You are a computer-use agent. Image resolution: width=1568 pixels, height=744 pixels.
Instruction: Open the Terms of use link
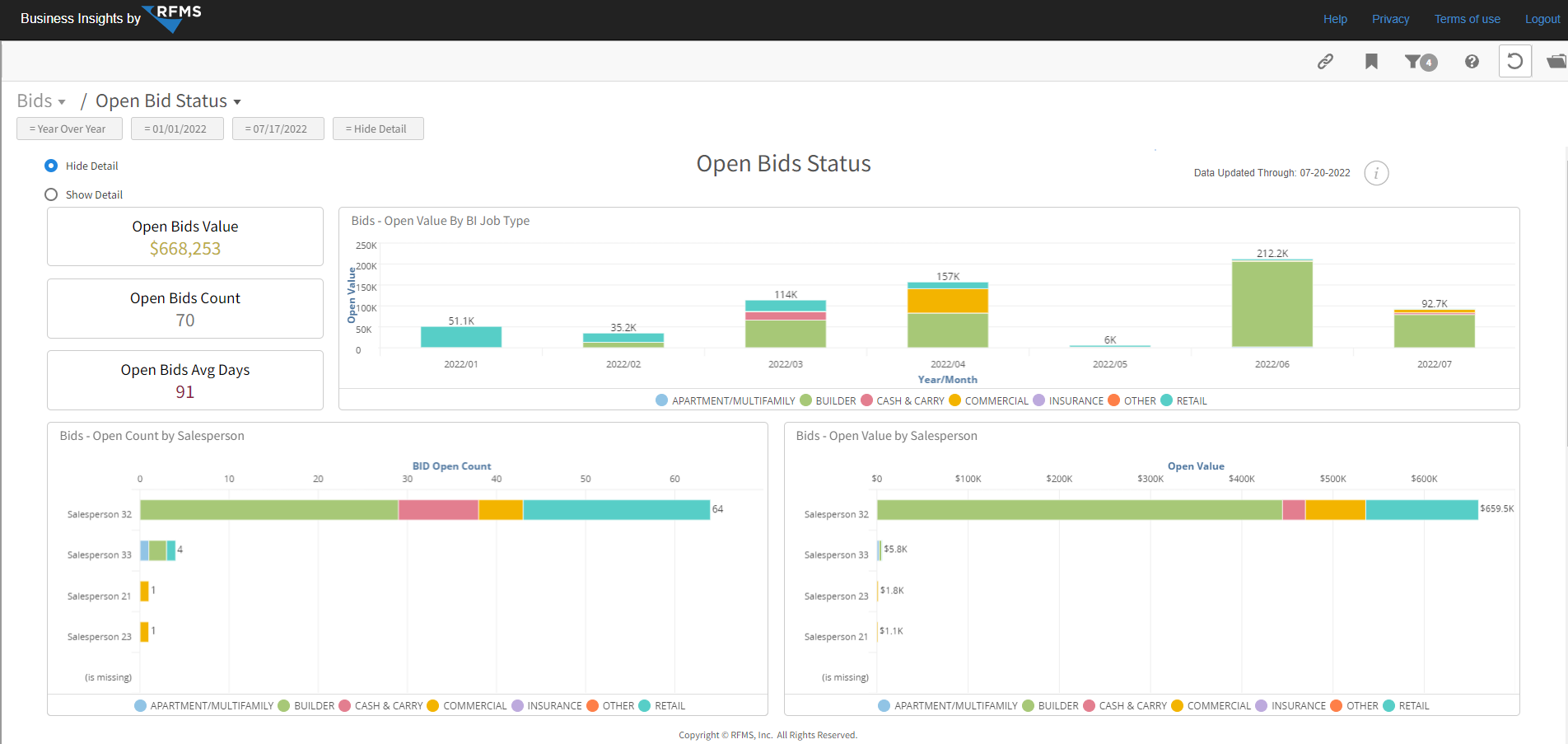coord(1467,19)
